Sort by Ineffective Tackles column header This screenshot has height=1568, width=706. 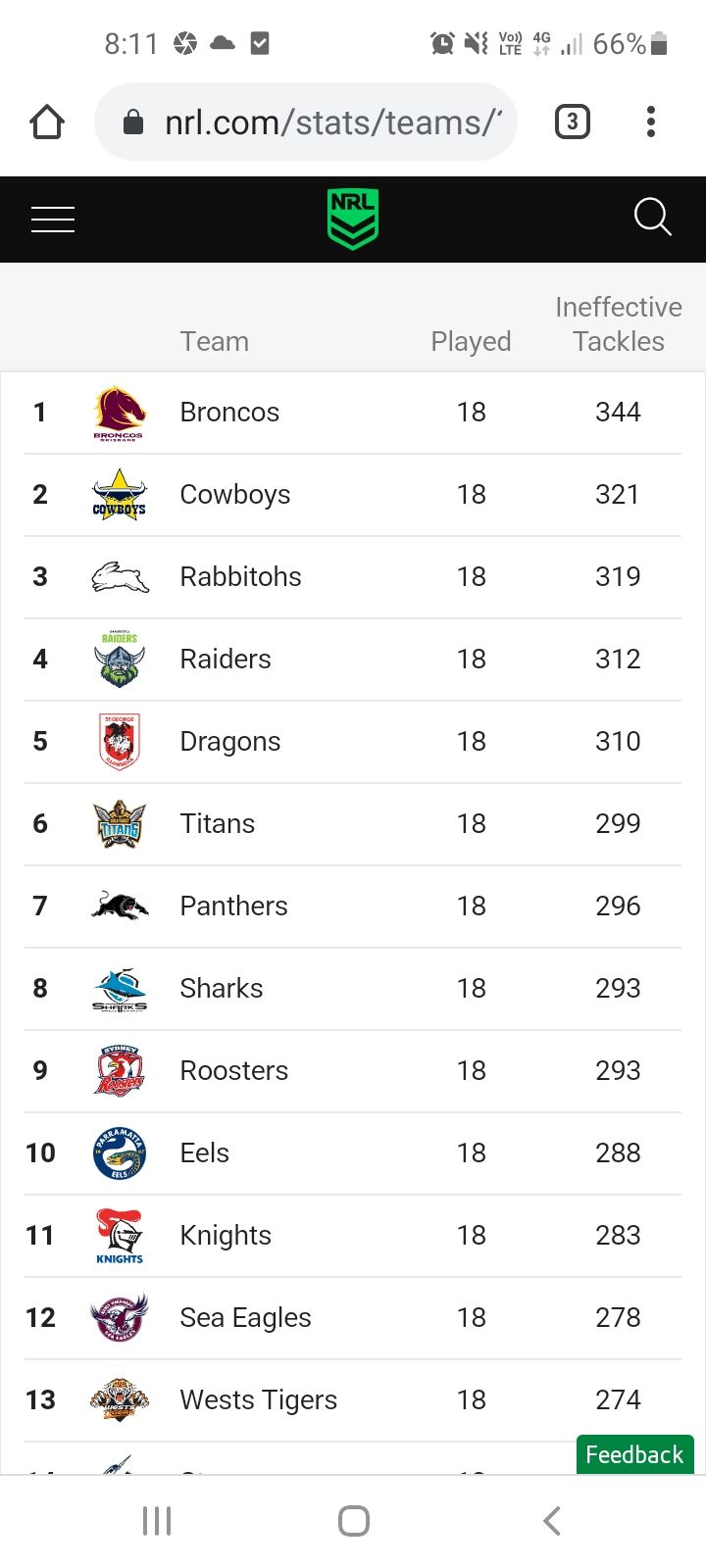(x=619, y=324)
